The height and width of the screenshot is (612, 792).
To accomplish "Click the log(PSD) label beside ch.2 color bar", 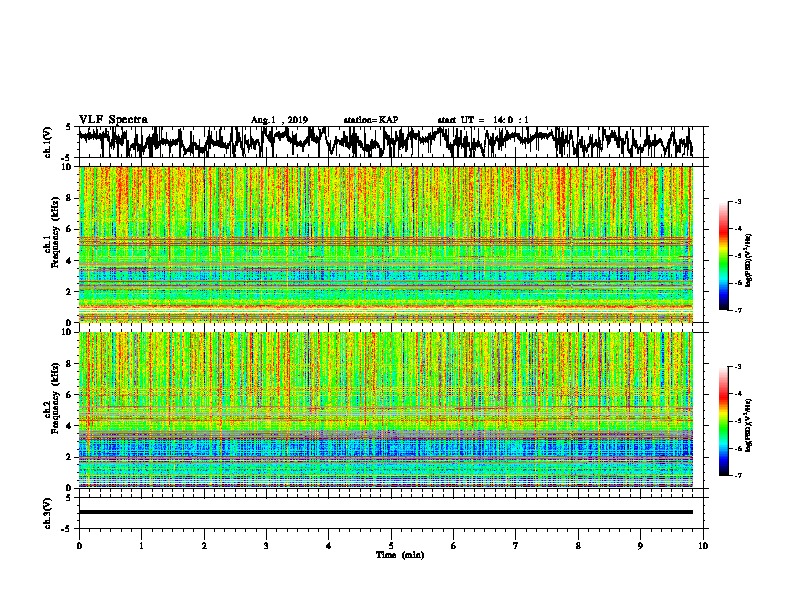I will pos(749,425).
